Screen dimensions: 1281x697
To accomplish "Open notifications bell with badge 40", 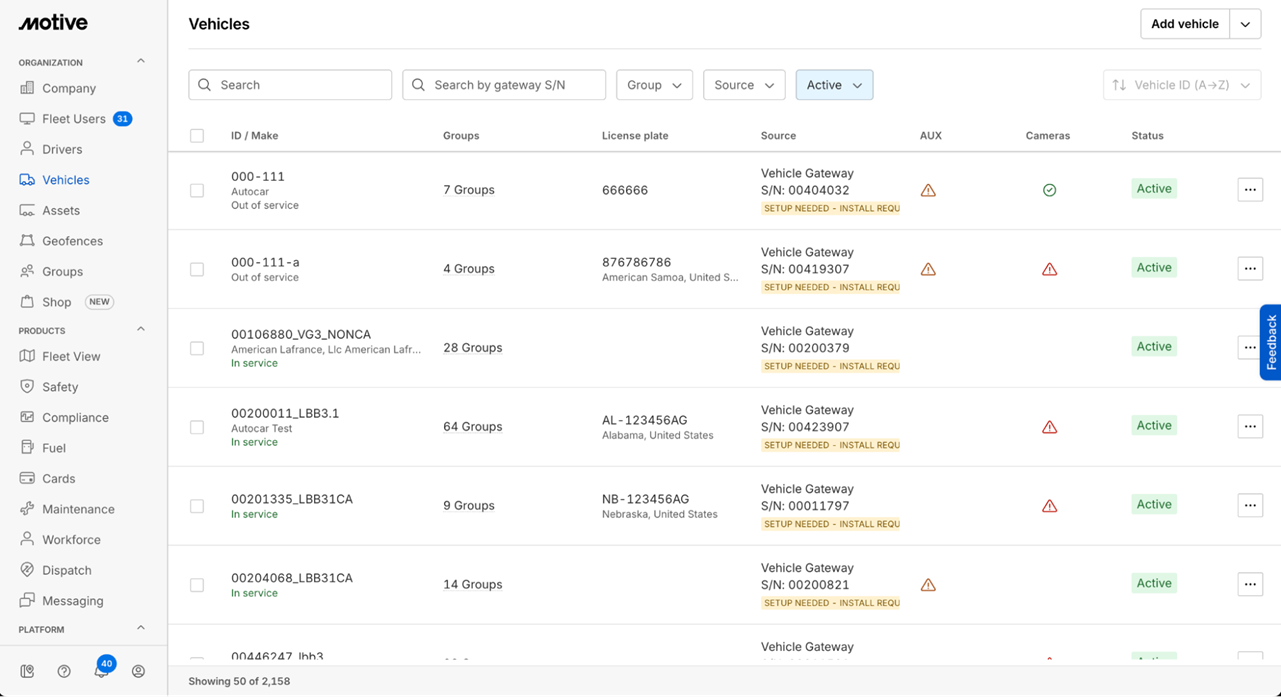I will pyautogui.click(x=102, y=669).
